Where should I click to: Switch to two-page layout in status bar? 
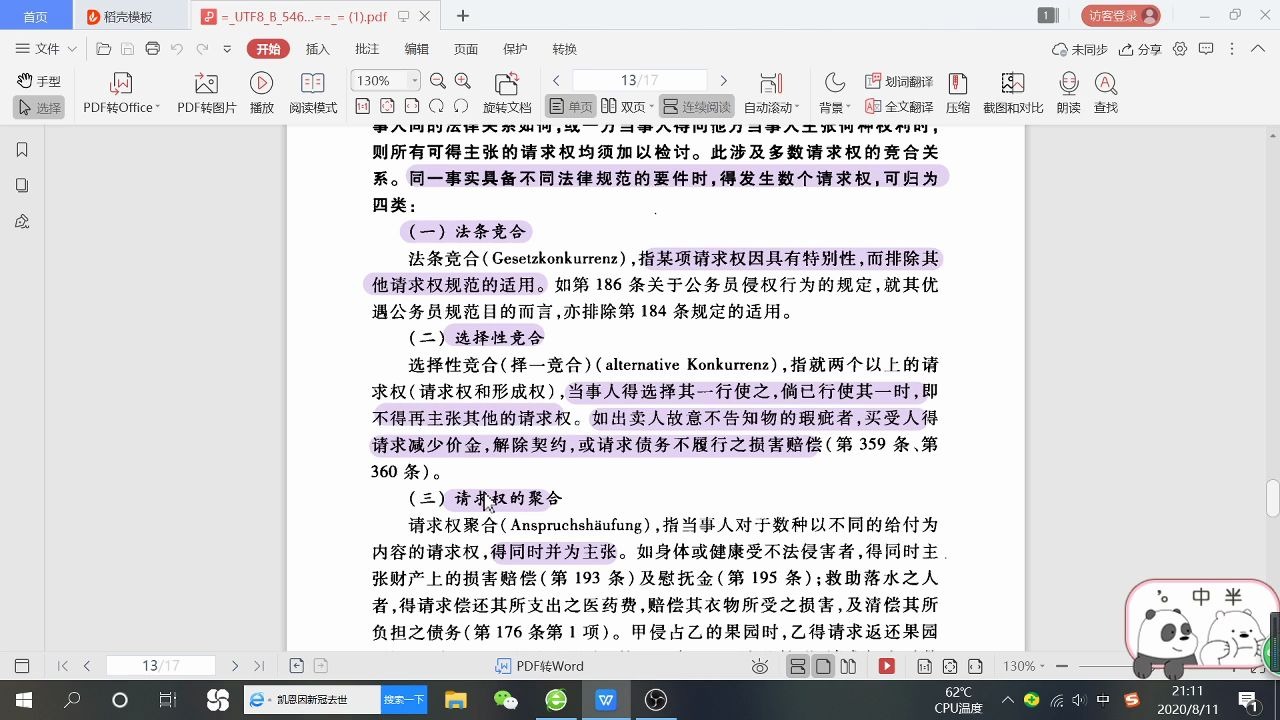pos(848,666)
